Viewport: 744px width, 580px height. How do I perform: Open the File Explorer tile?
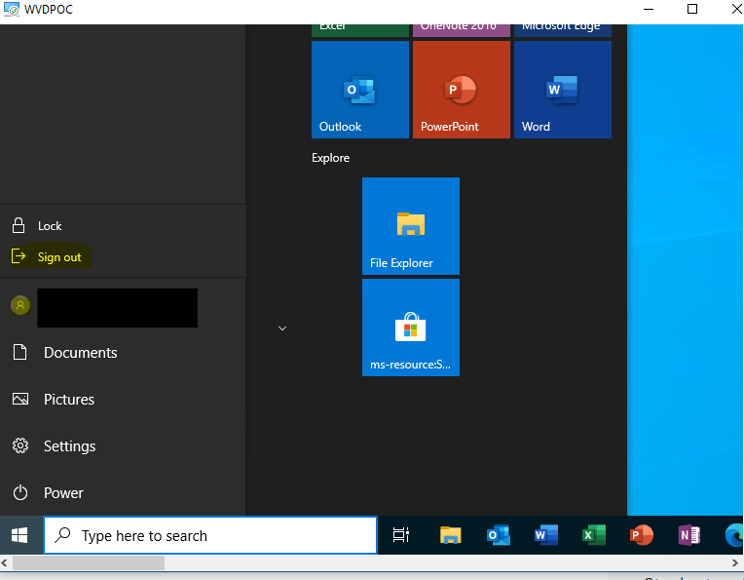click(410, 226)
